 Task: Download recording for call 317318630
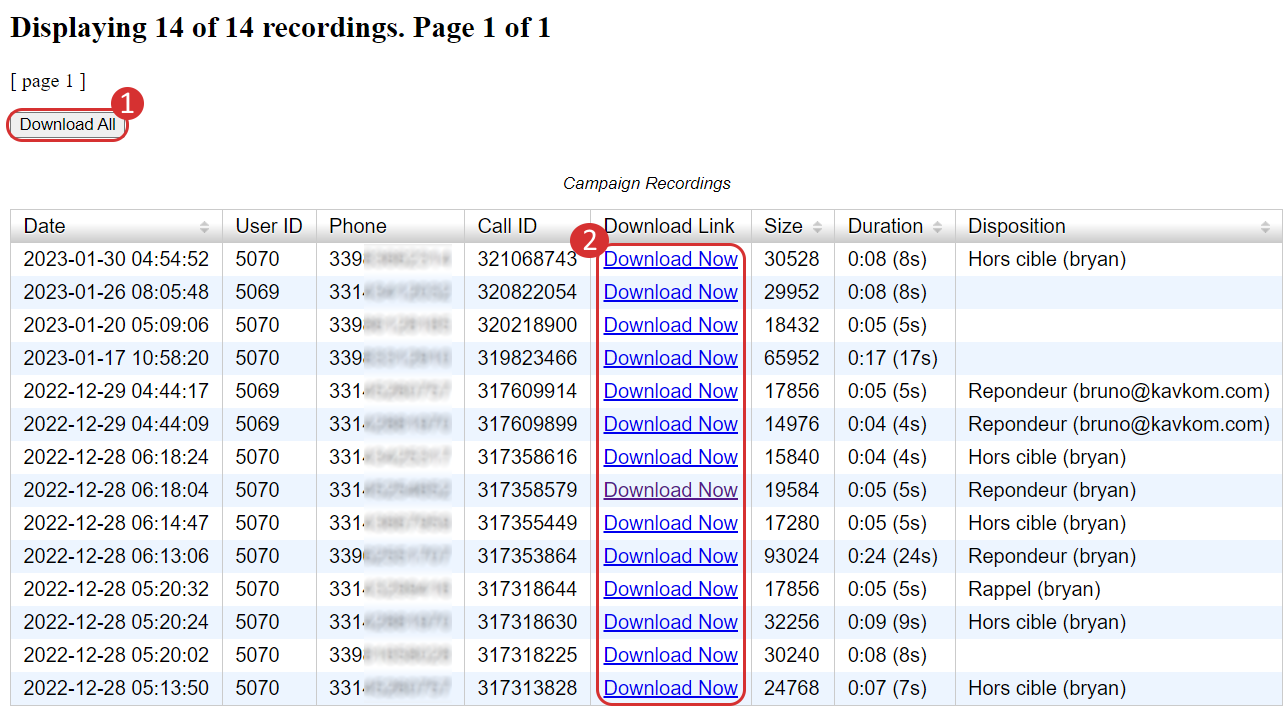coord(670,622)
